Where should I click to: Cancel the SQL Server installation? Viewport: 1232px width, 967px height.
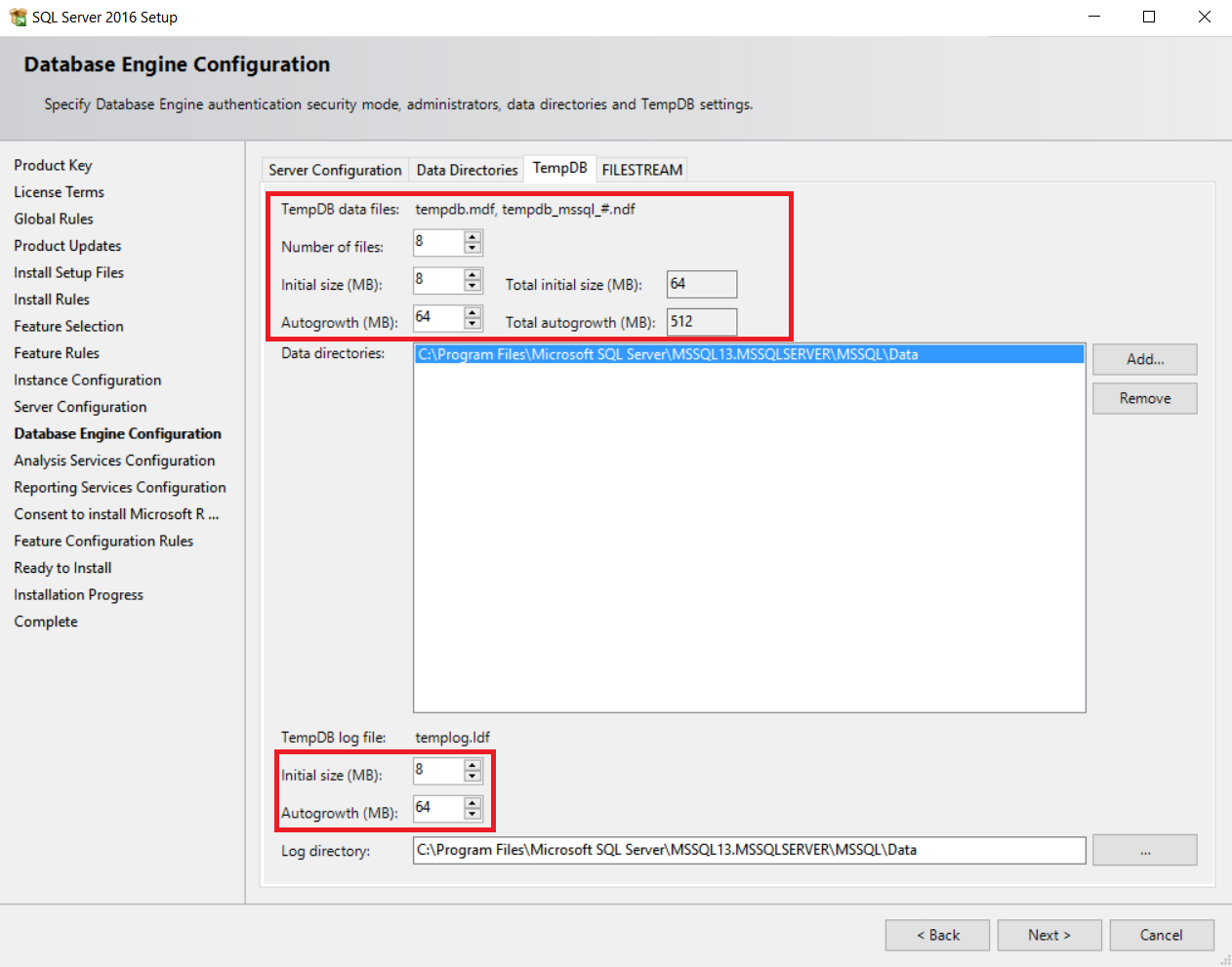[1161, 935]
